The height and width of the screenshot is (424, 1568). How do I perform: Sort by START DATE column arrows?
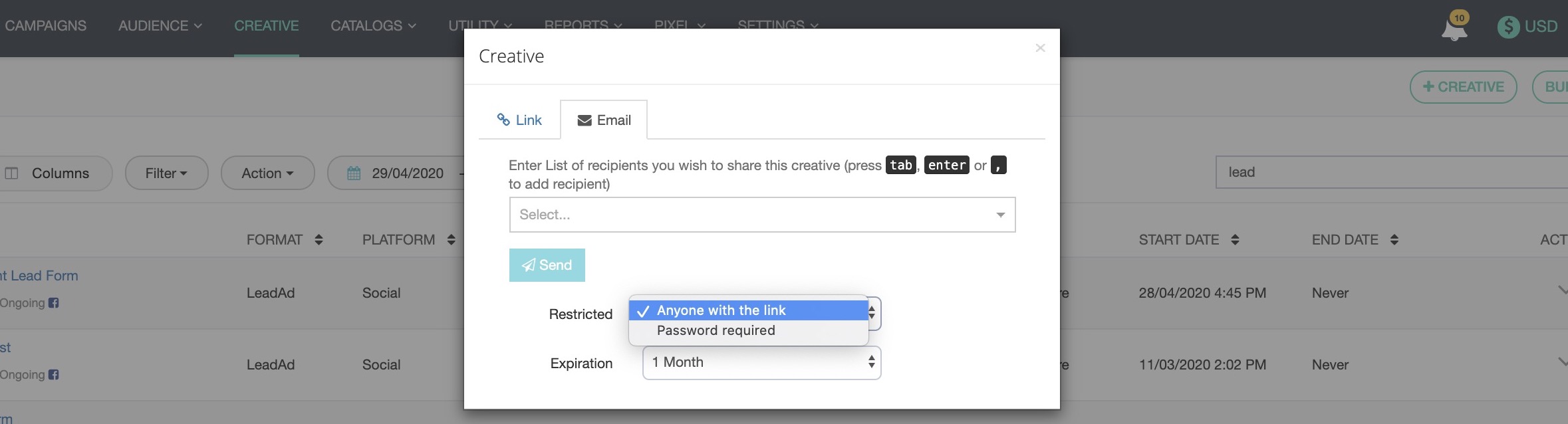click(1235, 240)
